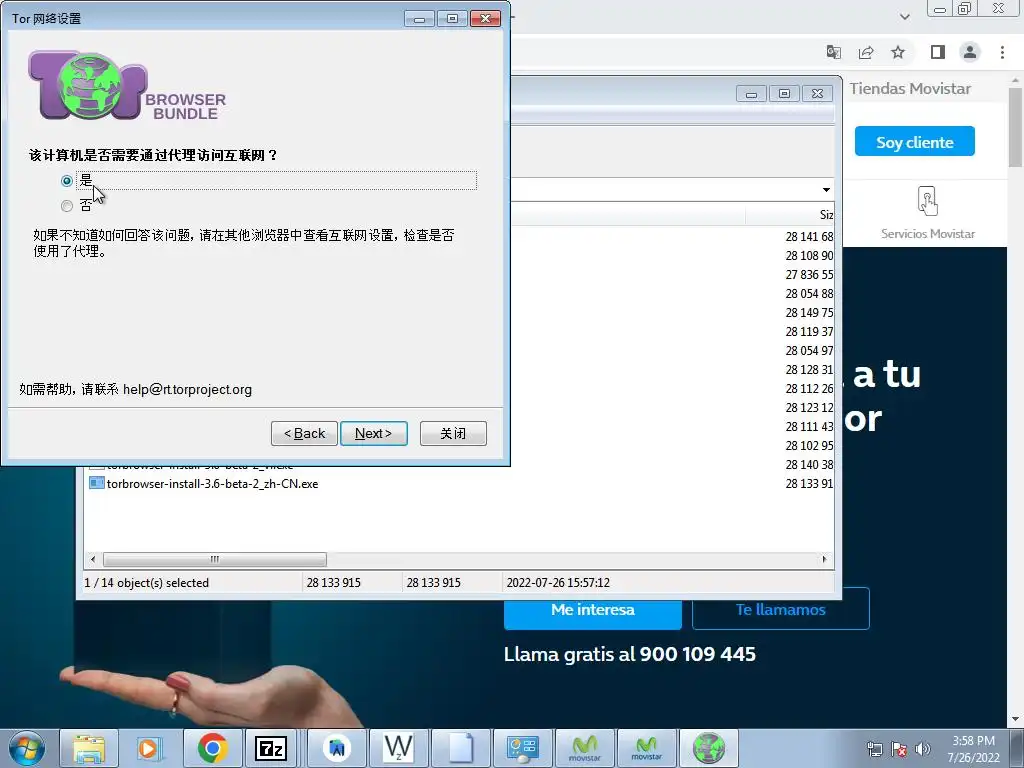Open the Windows Start menu orb
Viewport: 1024px width, 768px height.
click(x=27, y=748)
